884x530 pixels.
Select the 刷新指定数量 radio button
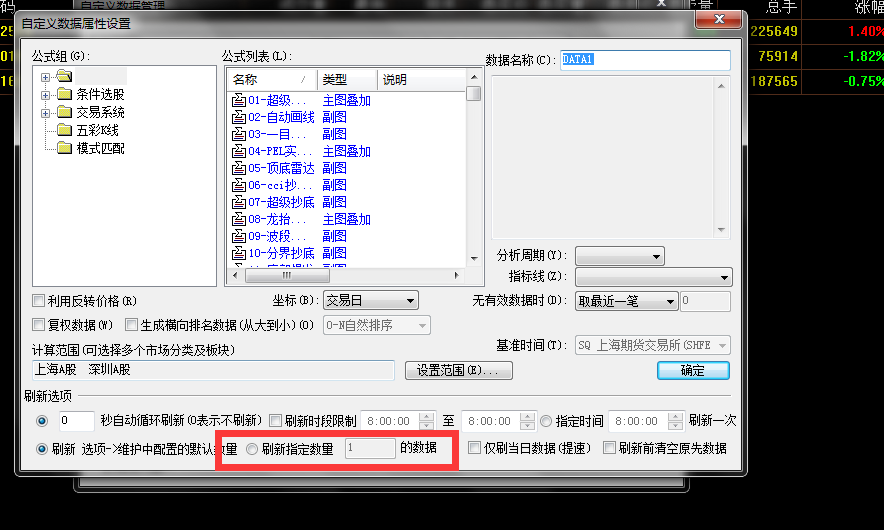click(x=252, y=449)
